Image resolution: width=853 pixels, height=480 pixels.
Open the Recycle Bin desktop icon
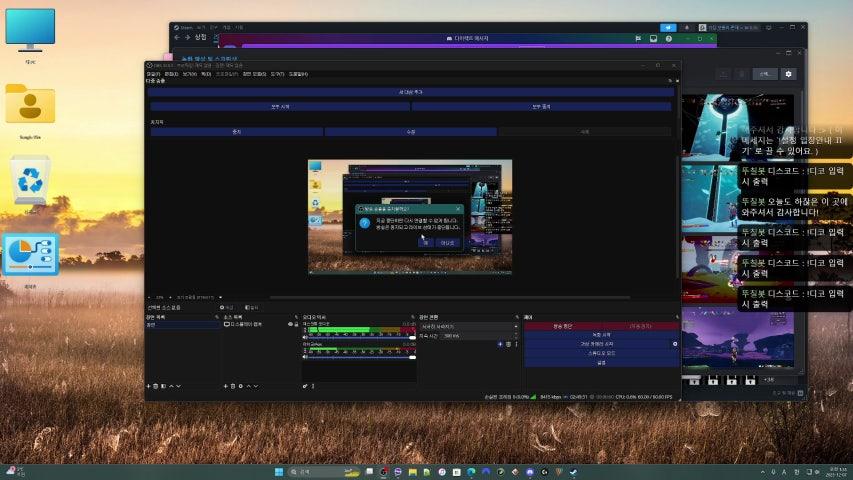pos(30,181)
